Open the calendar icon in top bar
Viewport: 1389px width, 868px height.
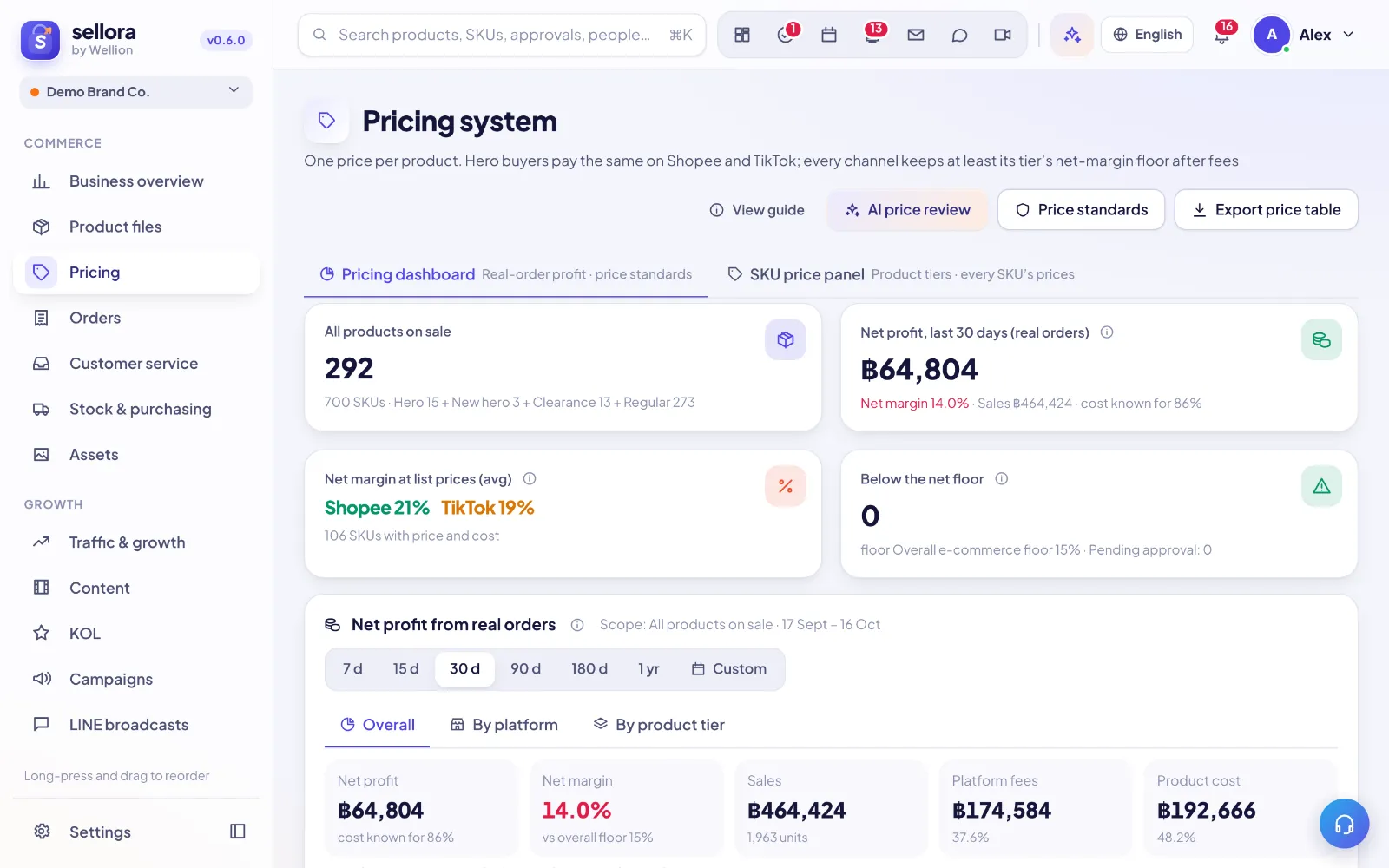pos(829,35)
